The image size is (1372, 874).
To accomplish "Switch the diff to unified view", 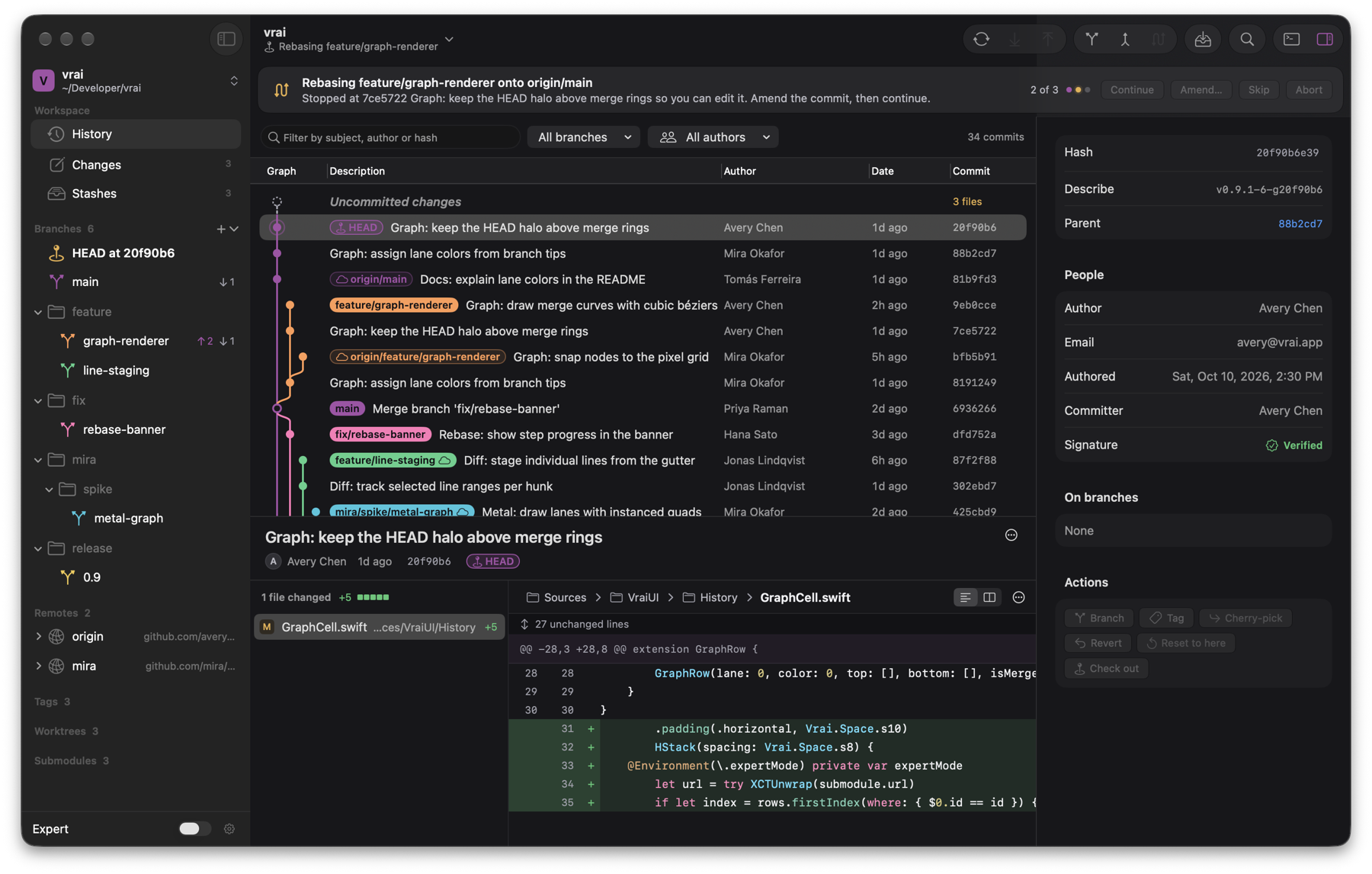I will pyautogui.click(x=966, y=597).
